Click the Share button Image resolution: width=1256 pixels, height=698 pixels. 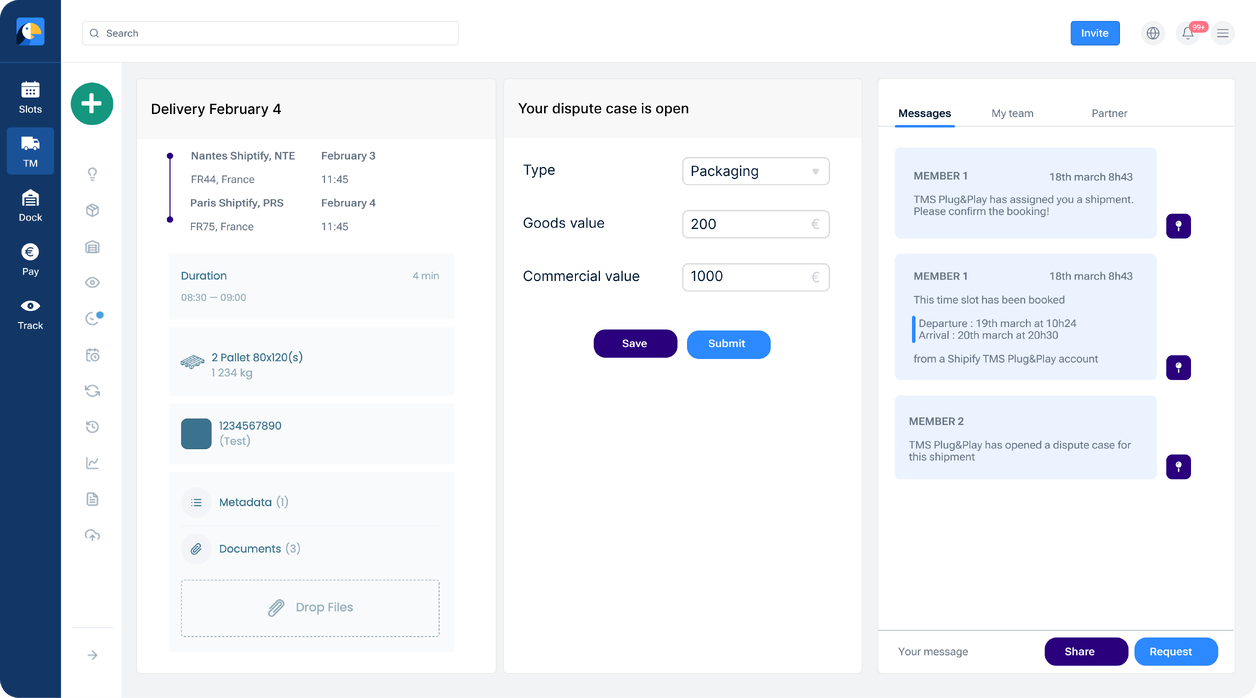pyautogui.click(x=1086, y=652)
